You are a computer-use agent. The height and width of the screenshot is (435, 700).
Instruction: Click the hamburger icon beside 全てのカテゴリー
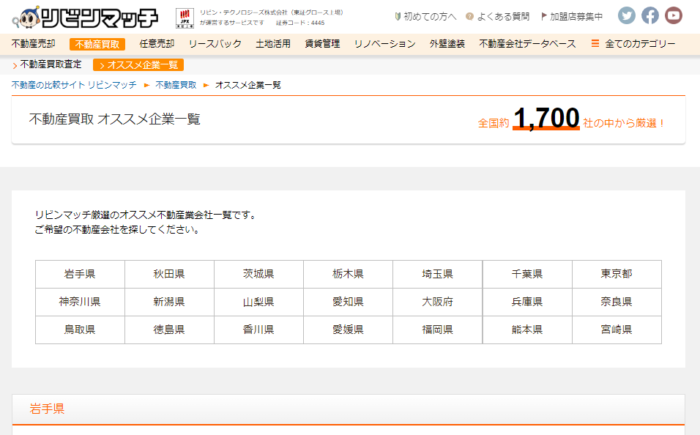pos(595,43)
